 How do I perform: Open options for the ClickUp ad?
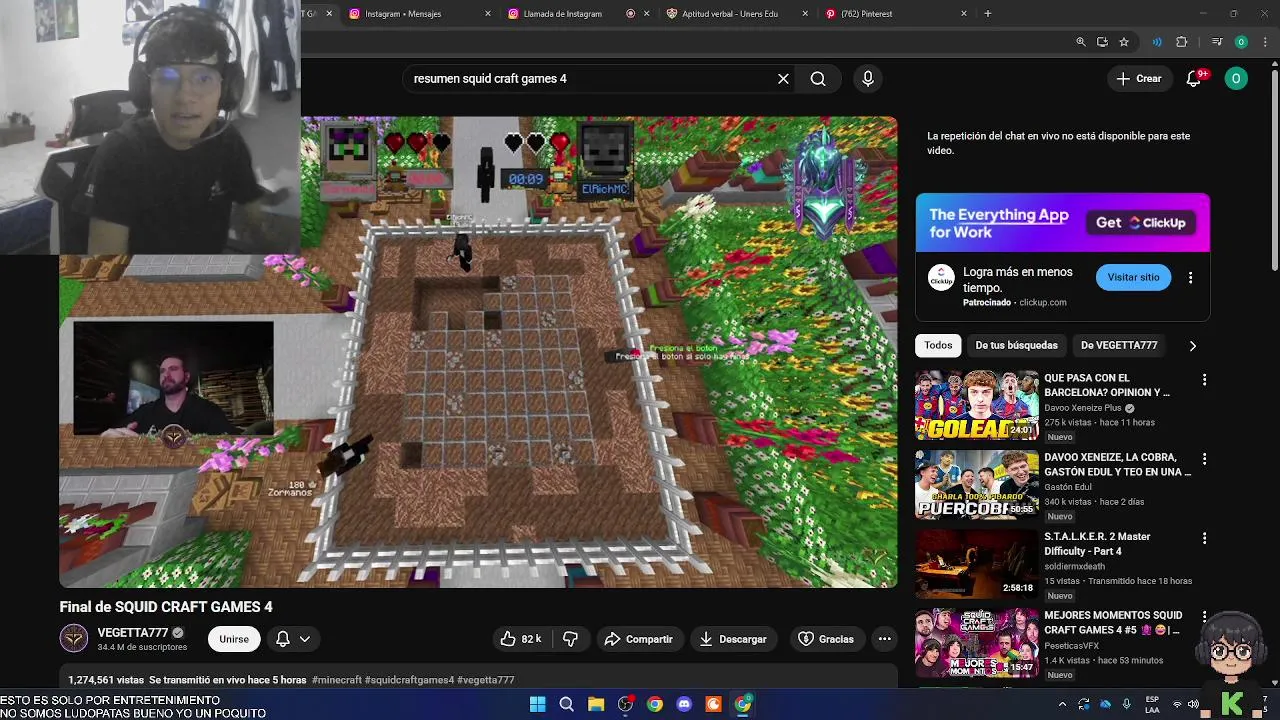click(1190, 278)
